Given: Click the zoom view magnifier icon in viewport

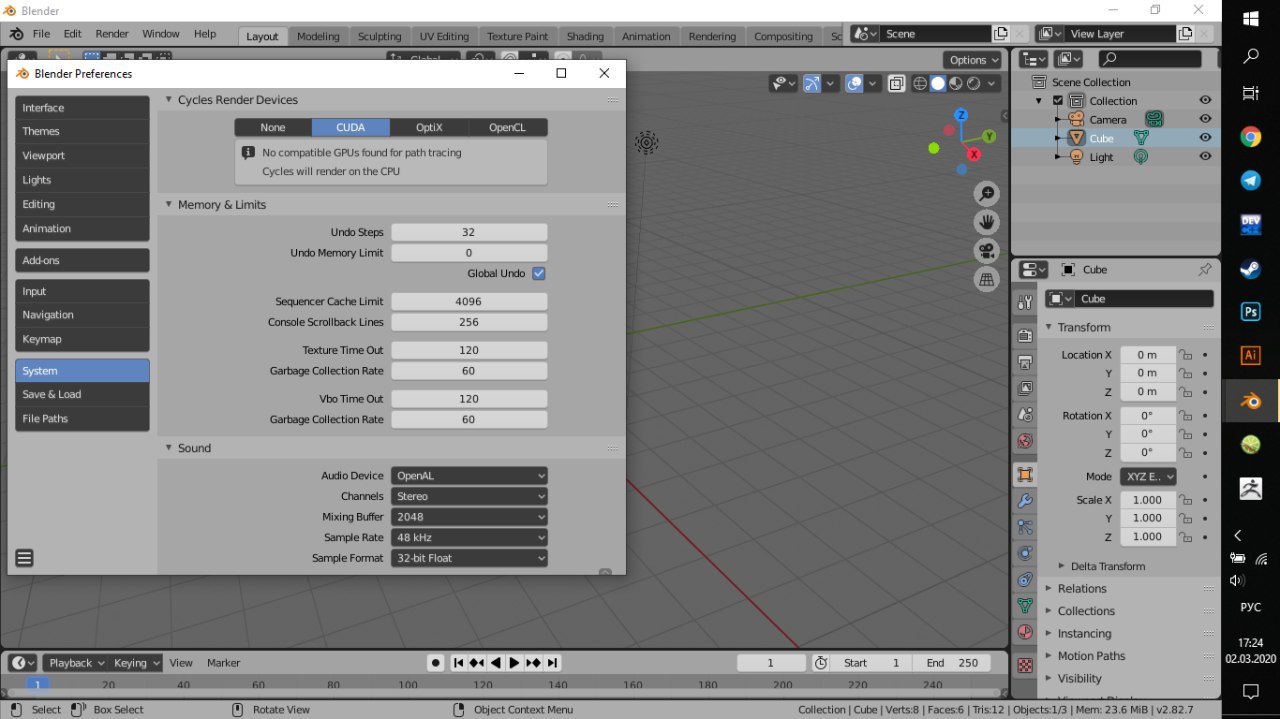Looking at the screenshot, I should click(987, 193).
